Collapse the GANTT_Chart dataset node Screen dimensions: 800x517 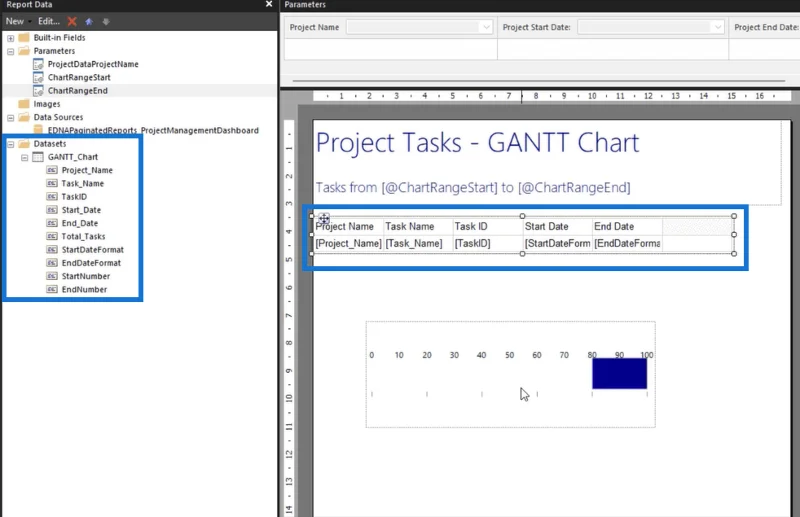tap(24, 158)
